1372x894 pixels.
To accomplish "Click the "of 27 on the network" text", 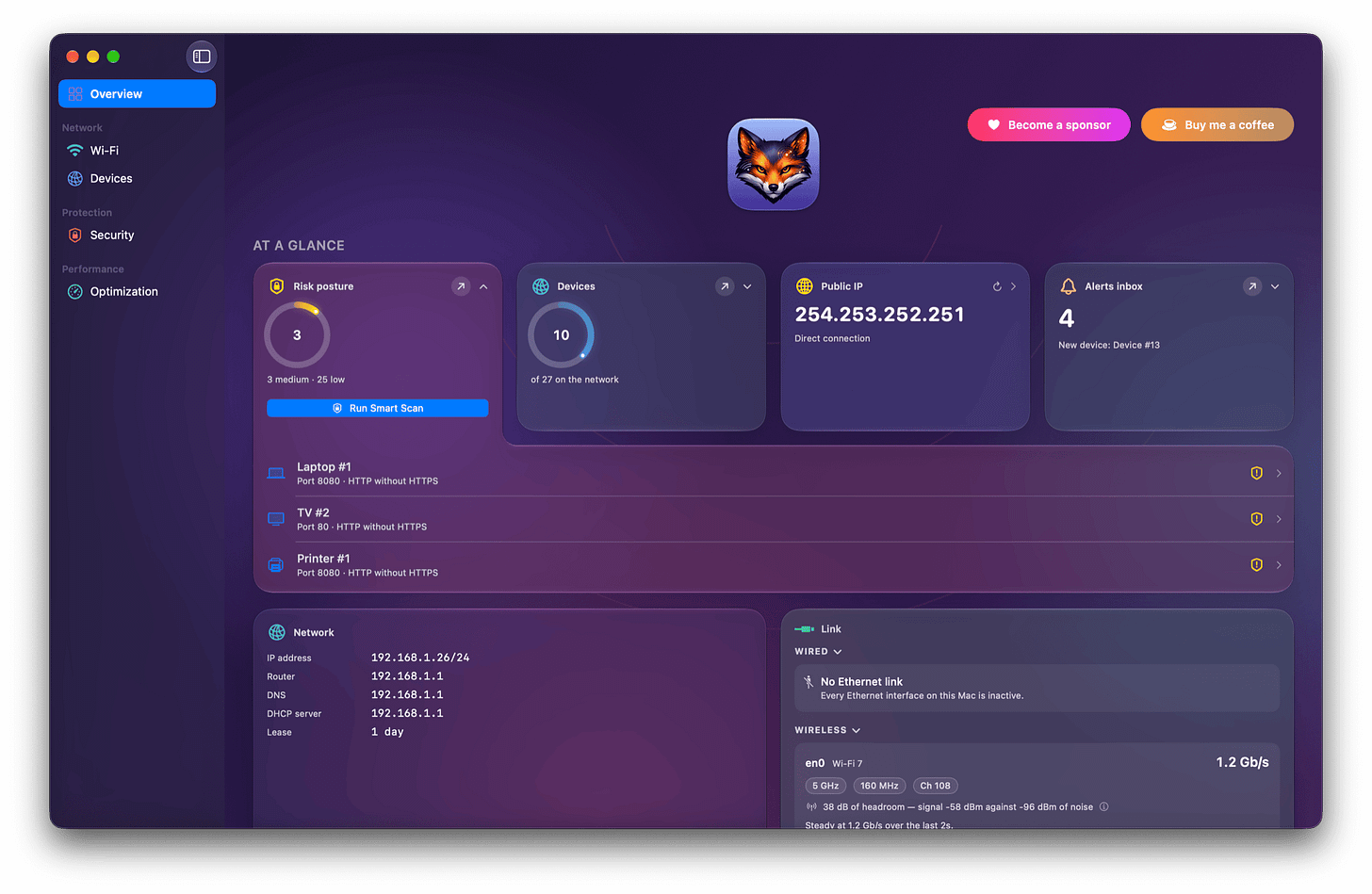I will tap(575, 380).
